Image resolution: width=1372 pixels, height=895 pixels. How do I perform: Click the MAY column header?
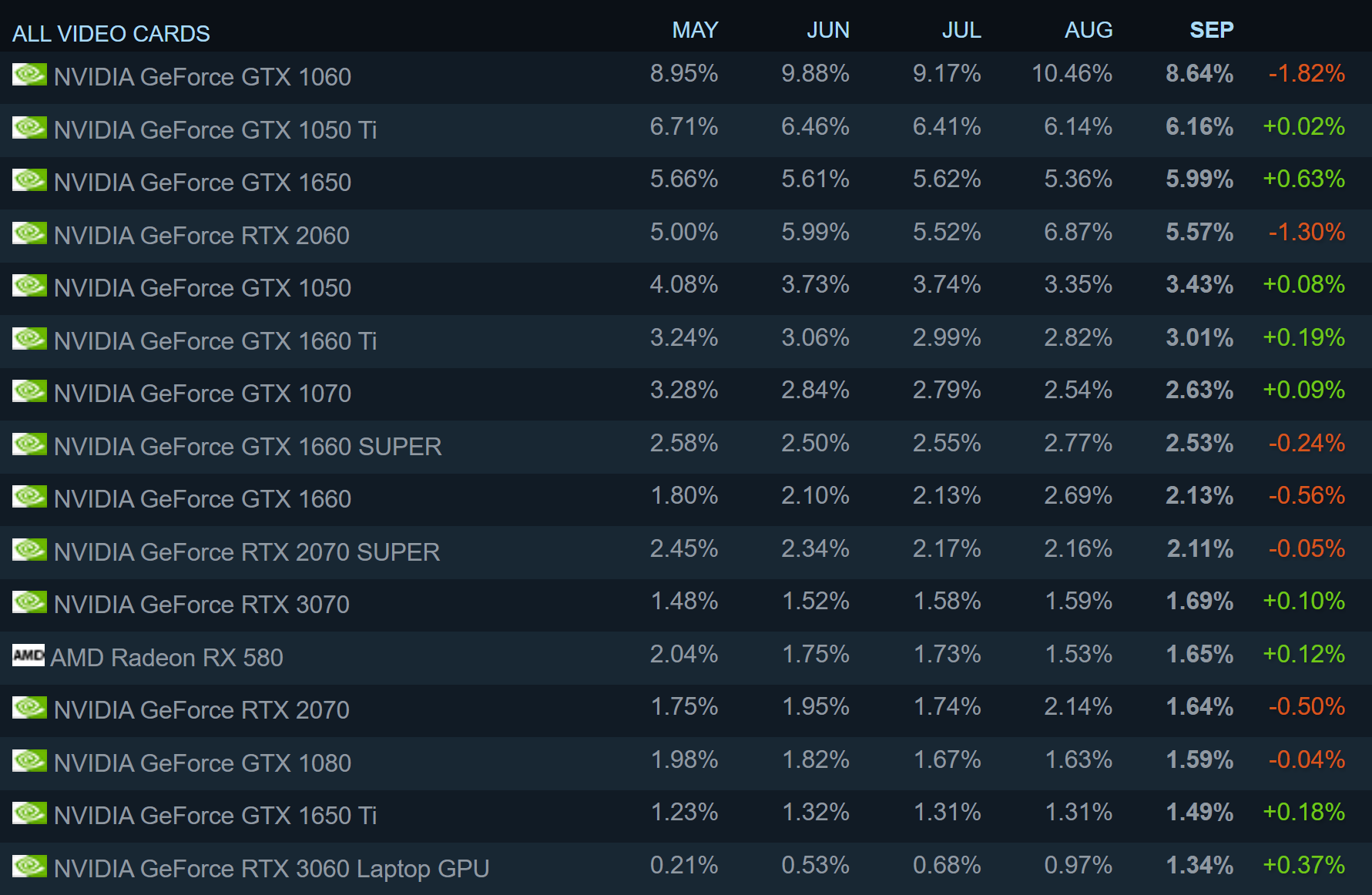[694, 30]
